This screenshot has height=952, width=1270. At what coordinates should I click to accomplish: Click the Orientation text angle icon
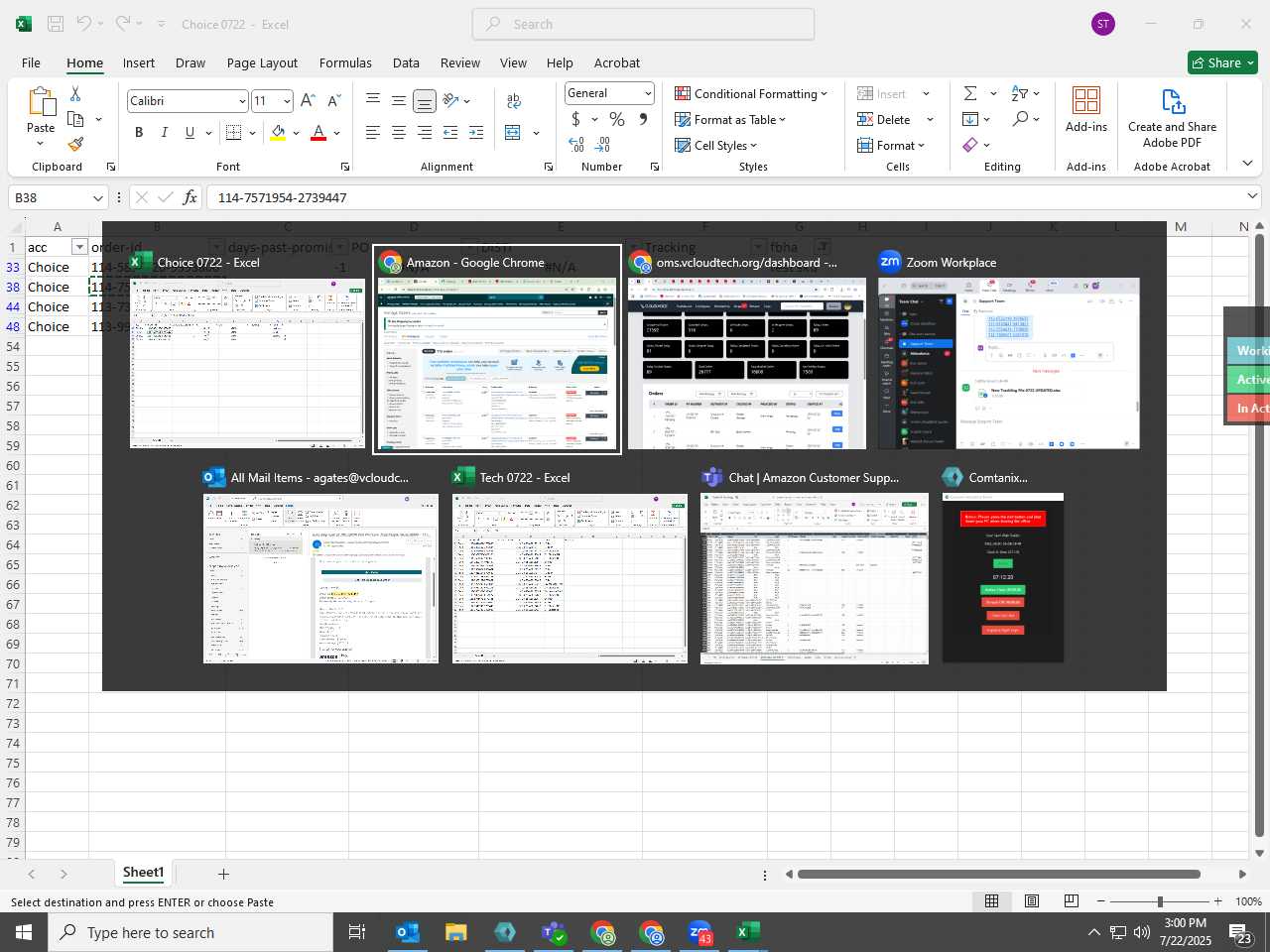450,100
